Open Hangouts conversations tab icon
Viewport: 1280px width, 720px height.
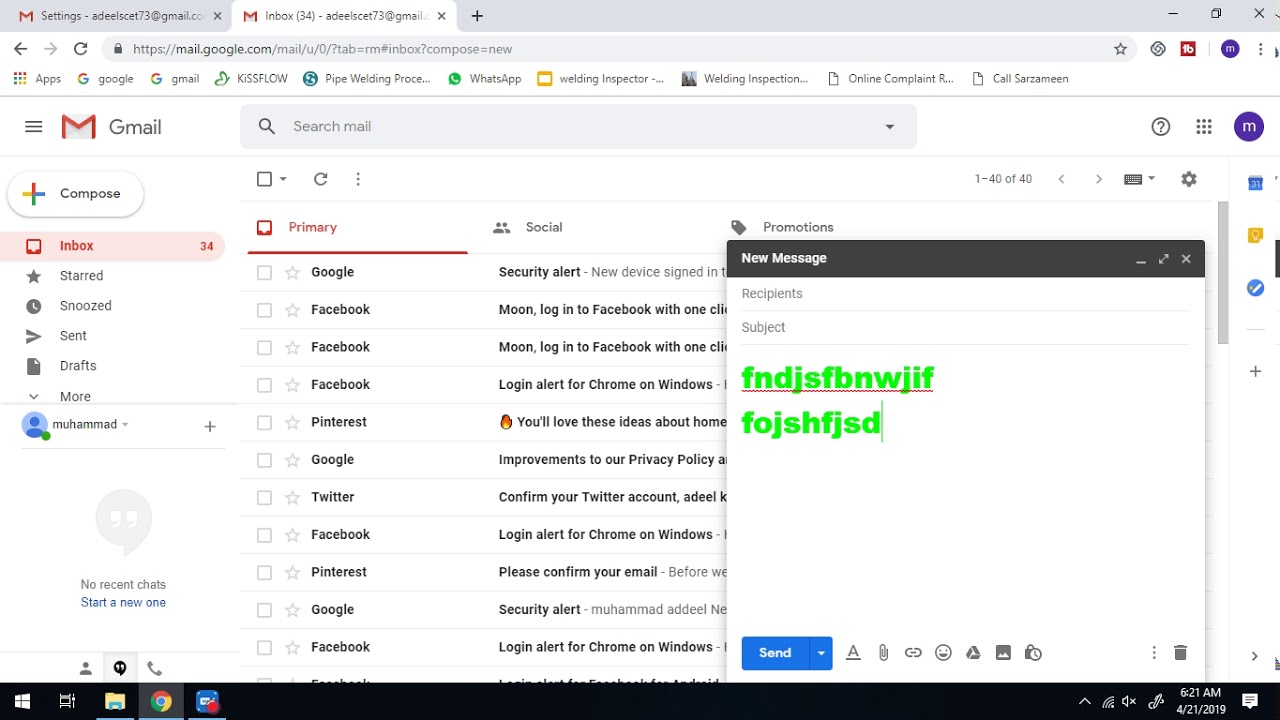pos(120,668)
